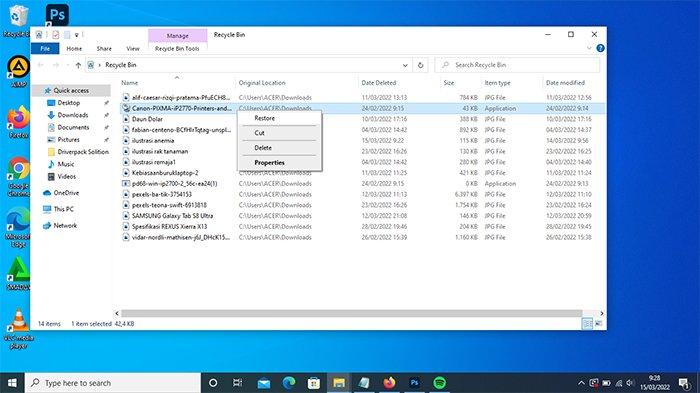
Task: Launch Firefox from the taskbar
Action: point(389,383)
